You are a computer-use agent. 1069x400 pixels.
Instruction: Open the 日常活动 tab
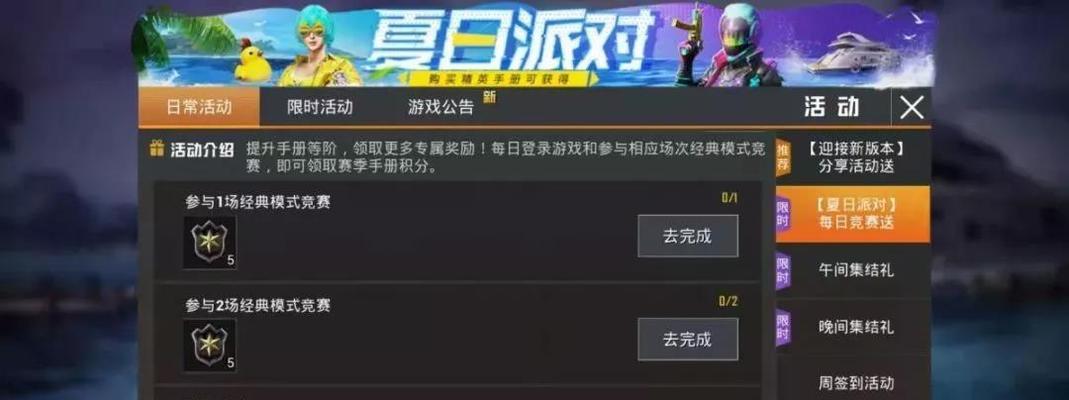pos(198,107)
